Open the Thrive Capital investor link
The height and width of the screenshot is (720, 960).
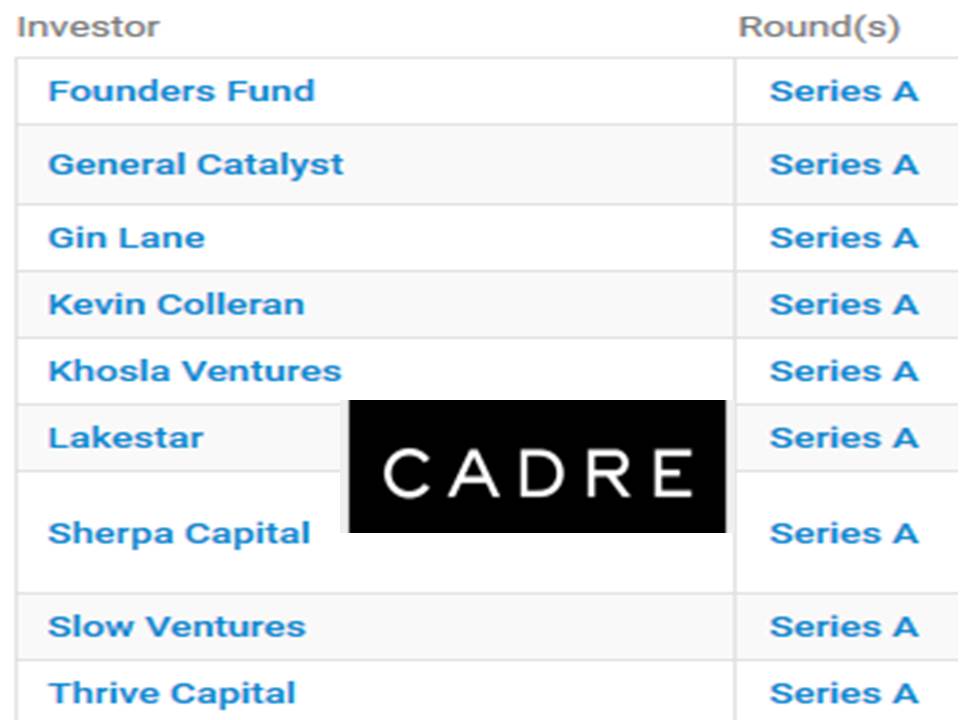tap(172, 694)
